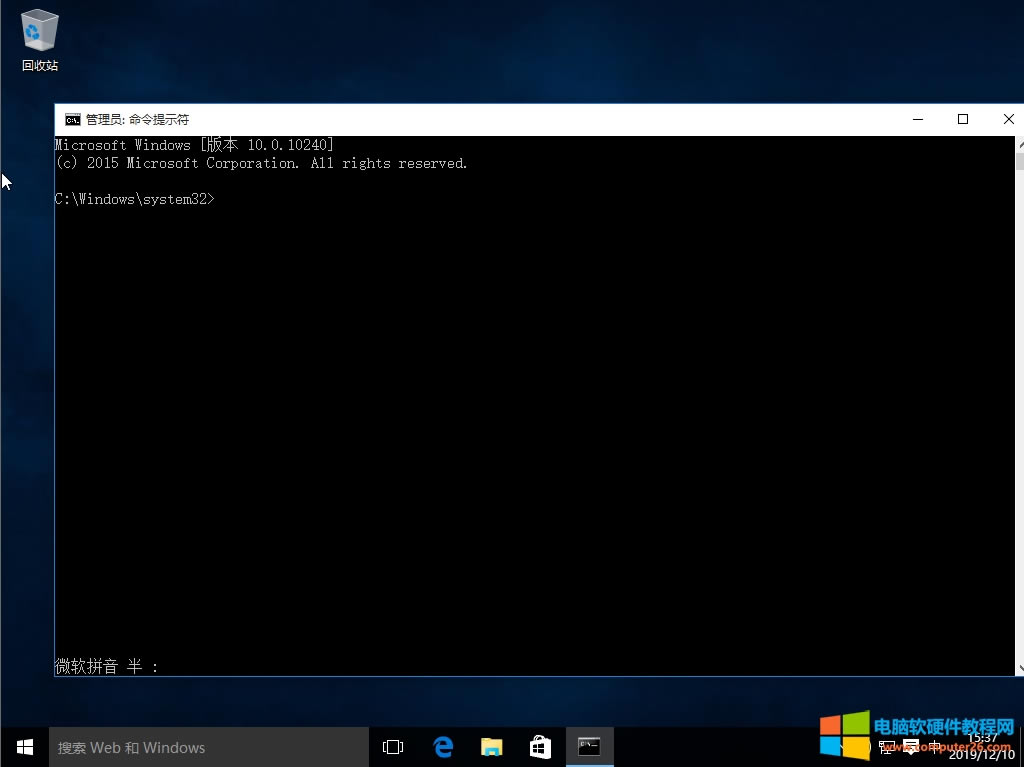Open the Windows Start menu
Viewport: 1024px width, 767px height.
(25, 747)
